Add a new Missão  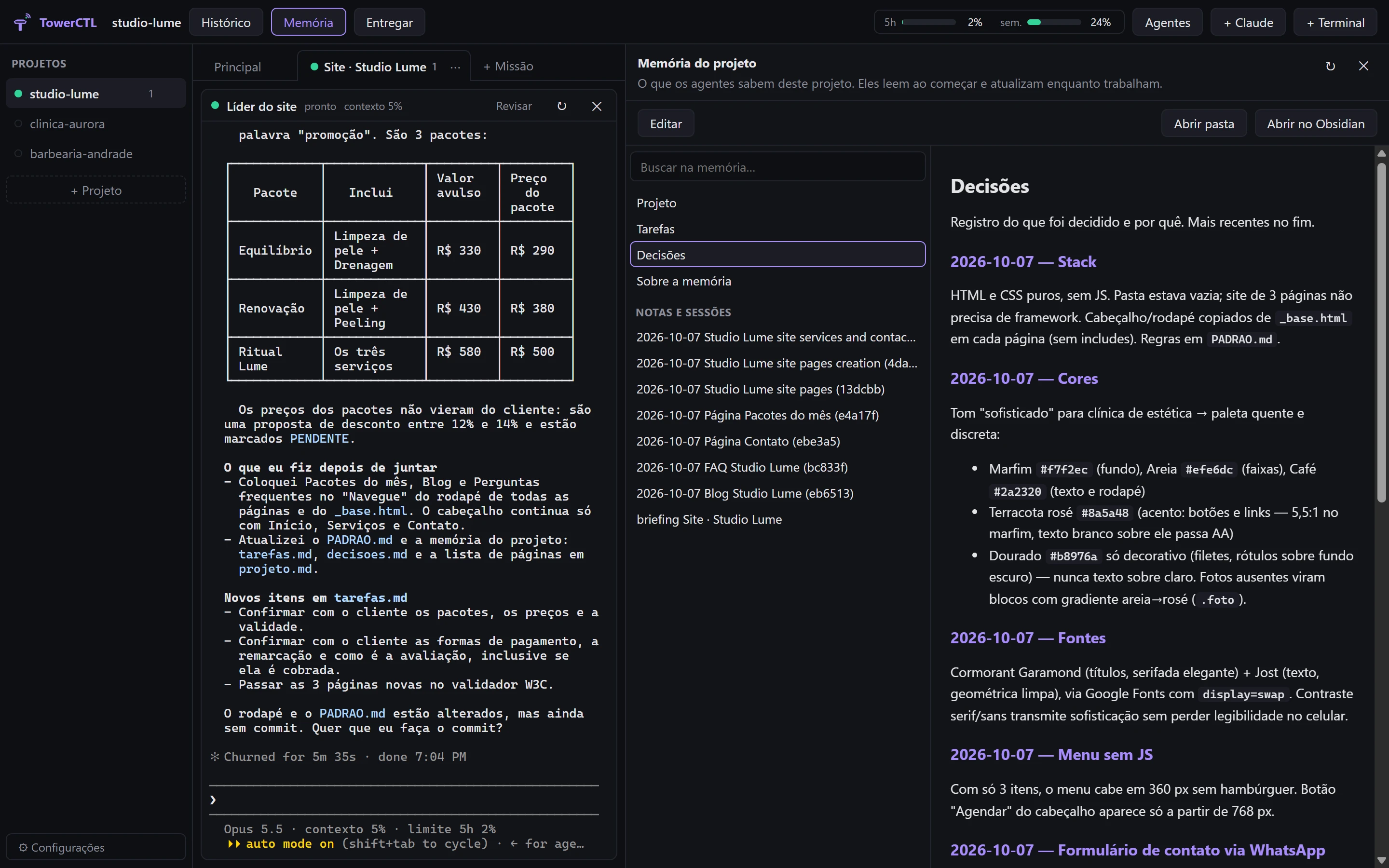click(508, 67)
